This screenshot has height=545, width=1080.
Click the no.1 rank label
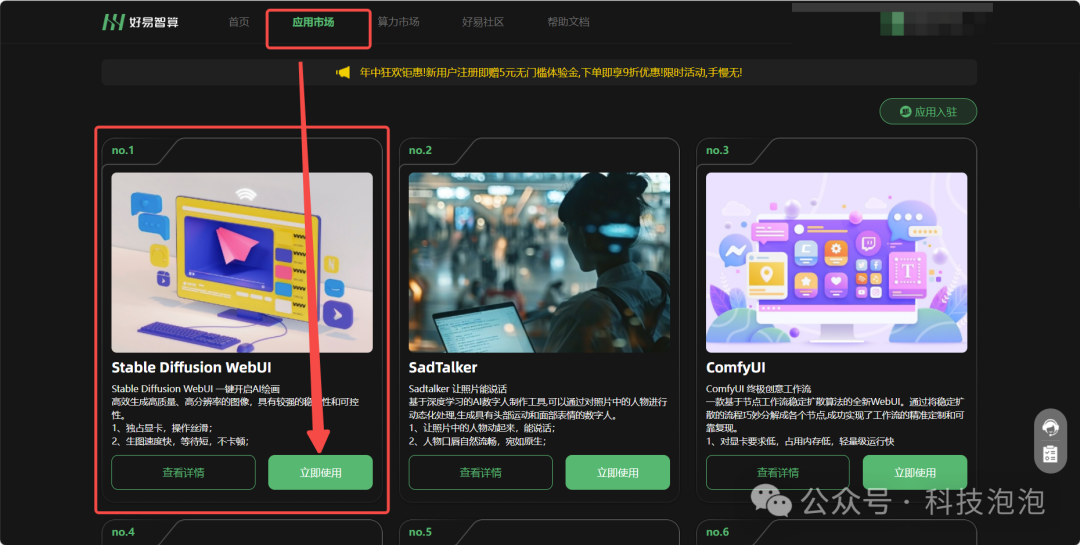[123, 150]
